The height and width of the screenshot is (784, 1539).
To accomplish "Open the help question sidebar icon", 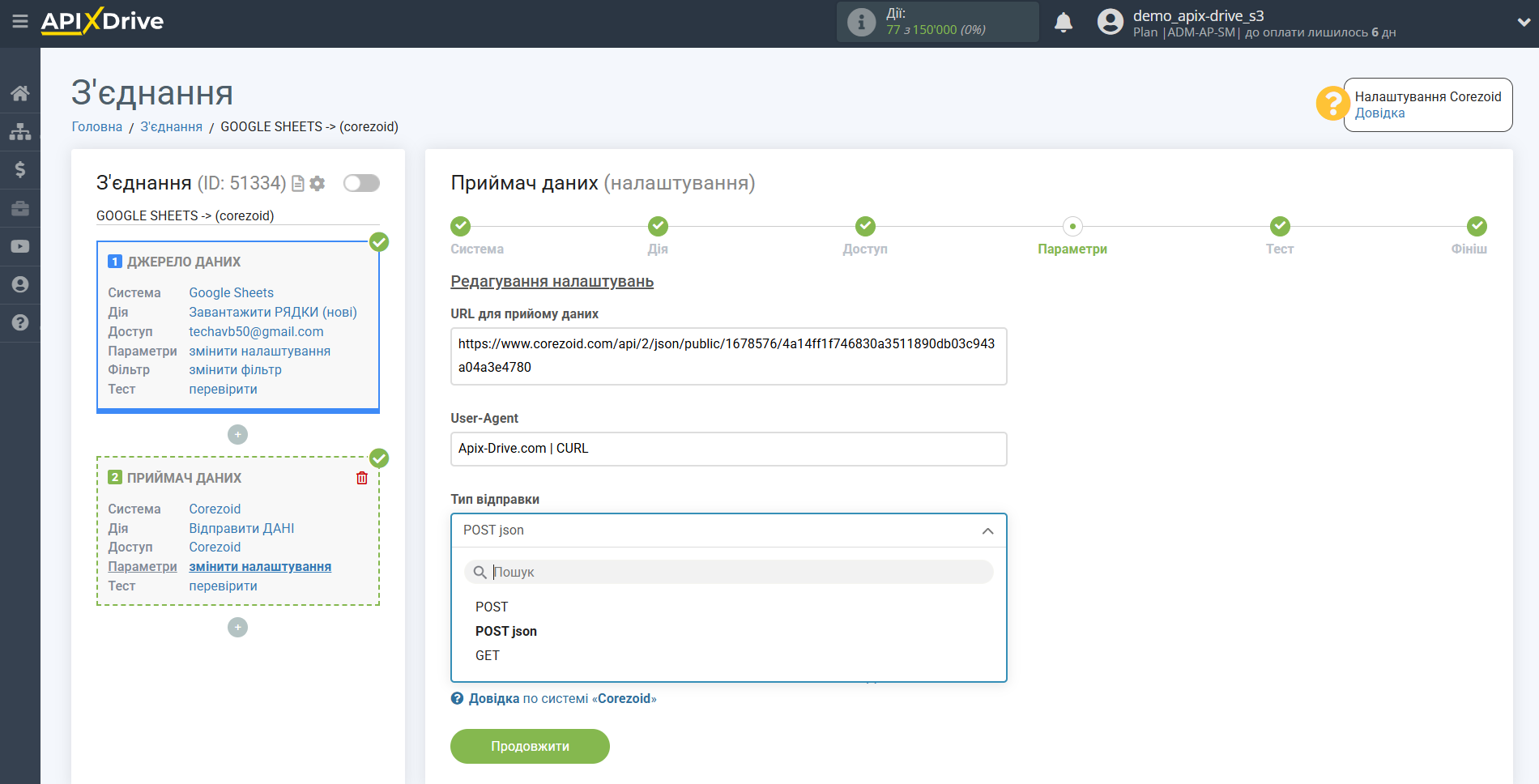I will [20, 322].
